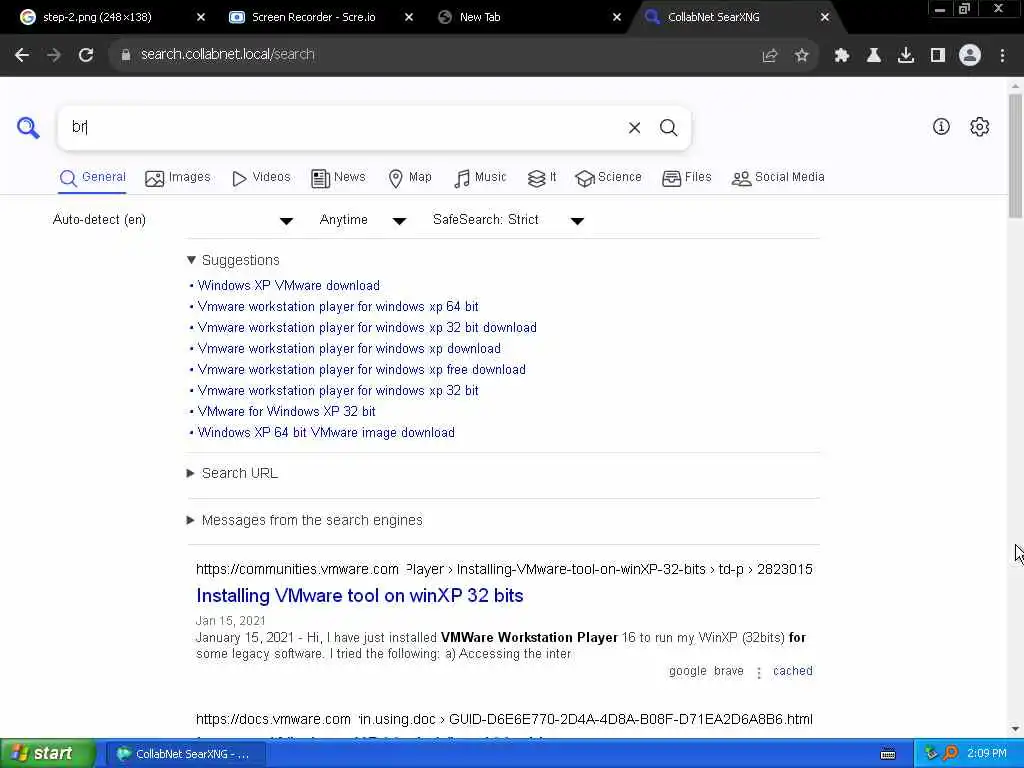The image size is (1024, 768).
Task: Click the first tray notification icon
Action: coord(931,753)
